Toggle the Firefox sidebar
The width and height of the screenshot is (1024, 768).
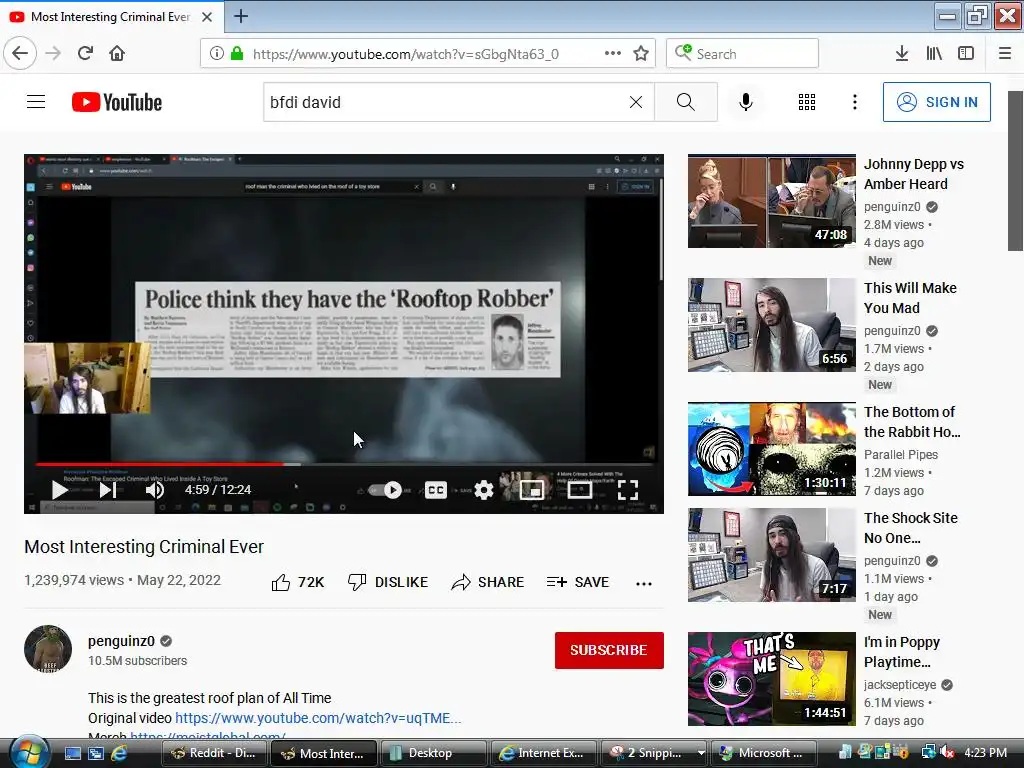pyautogui.click(x=966, y=54)
